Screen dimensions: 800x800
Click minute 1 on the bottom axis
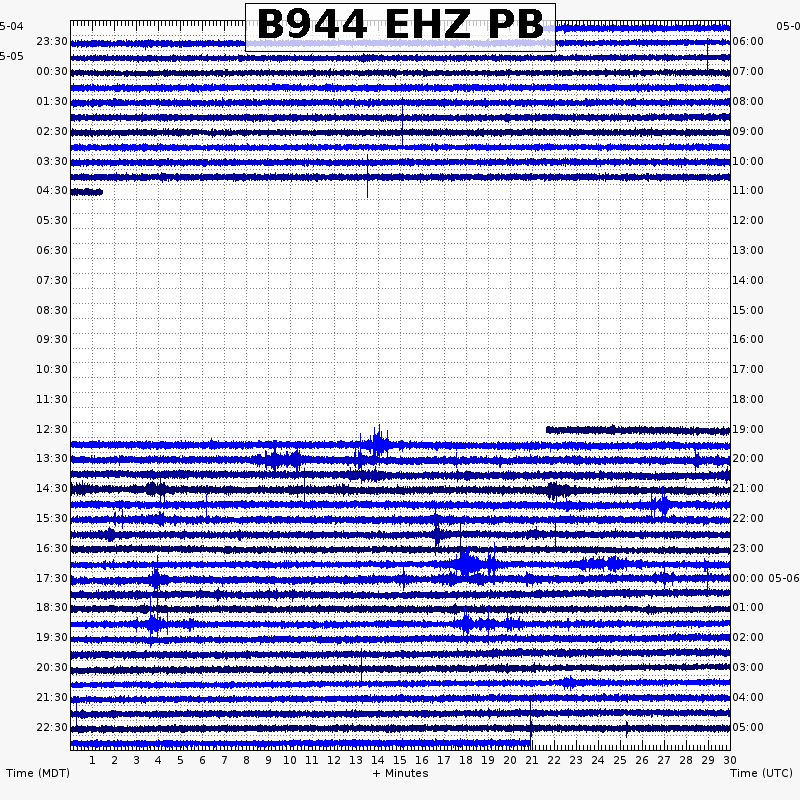click(92, 760)
